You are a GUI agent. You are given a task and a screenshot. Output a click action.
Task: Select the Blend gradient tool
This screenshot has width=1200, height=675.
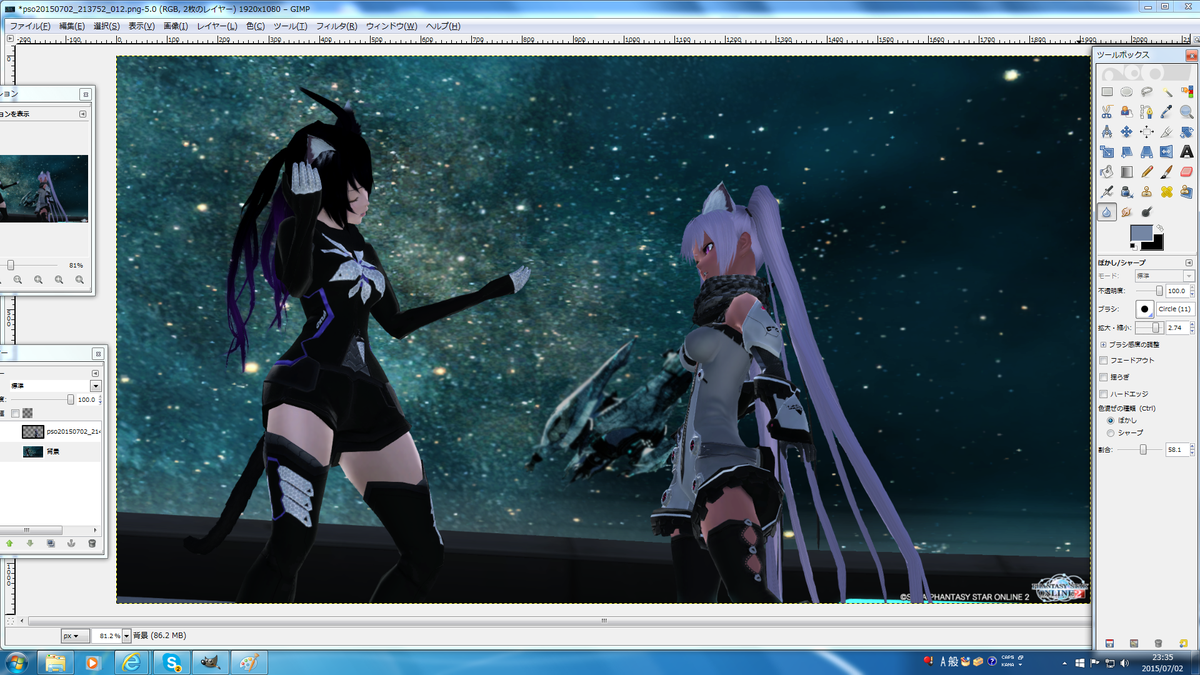tap(1126, 172)
